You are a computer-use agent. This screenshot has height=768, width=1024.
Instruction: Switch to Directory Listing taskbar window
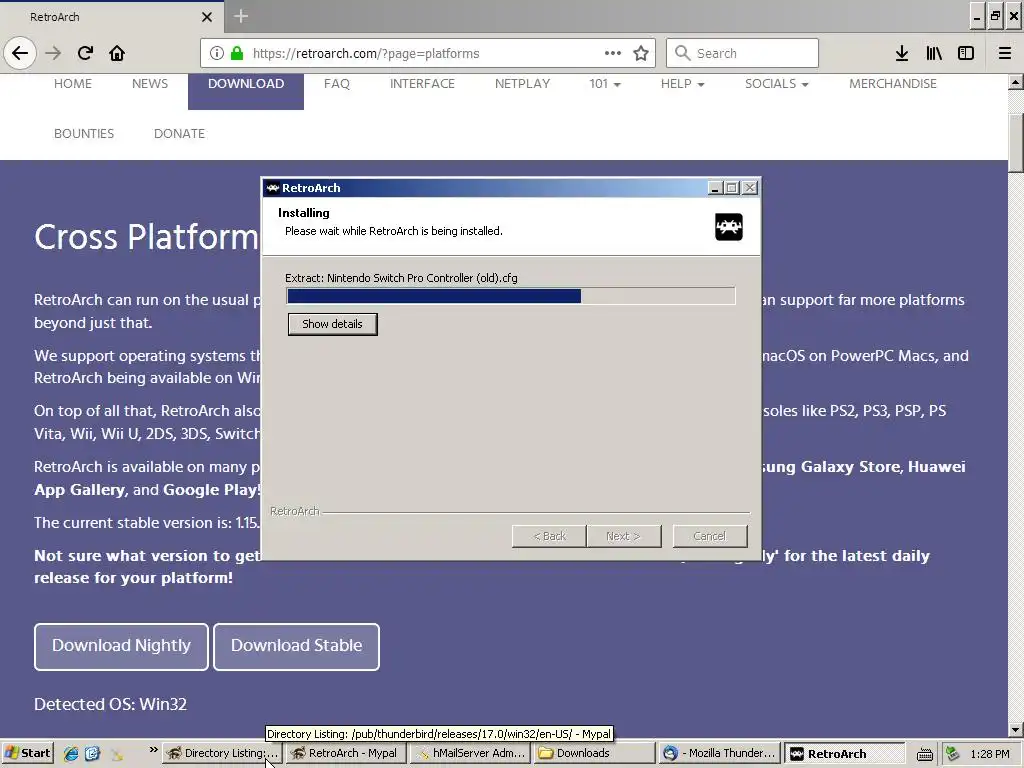coord(222,754)
